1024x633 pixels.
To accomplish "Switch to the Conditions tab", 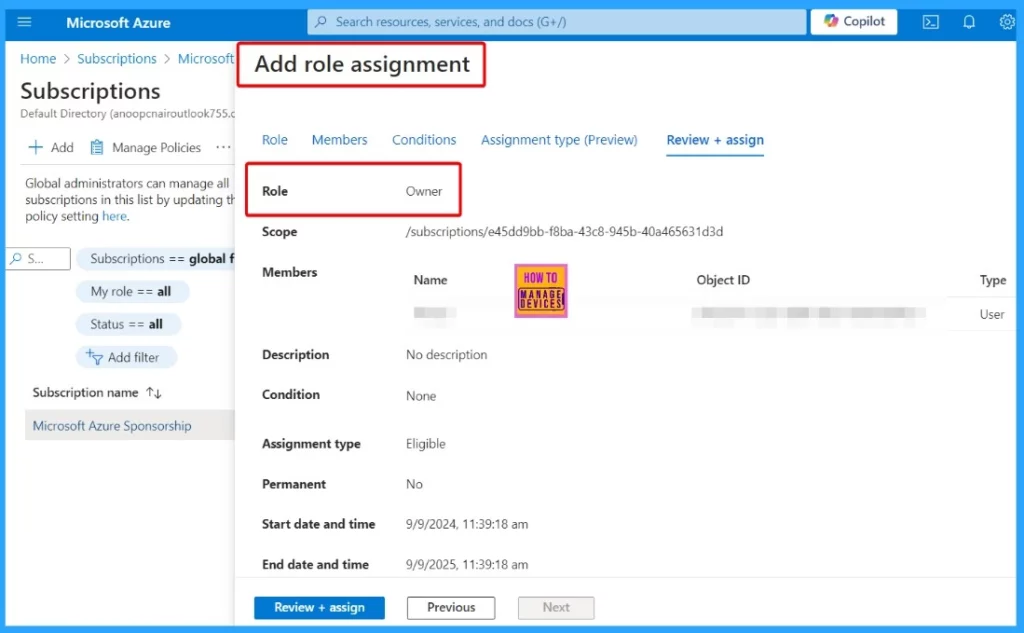I will [424, 140].
